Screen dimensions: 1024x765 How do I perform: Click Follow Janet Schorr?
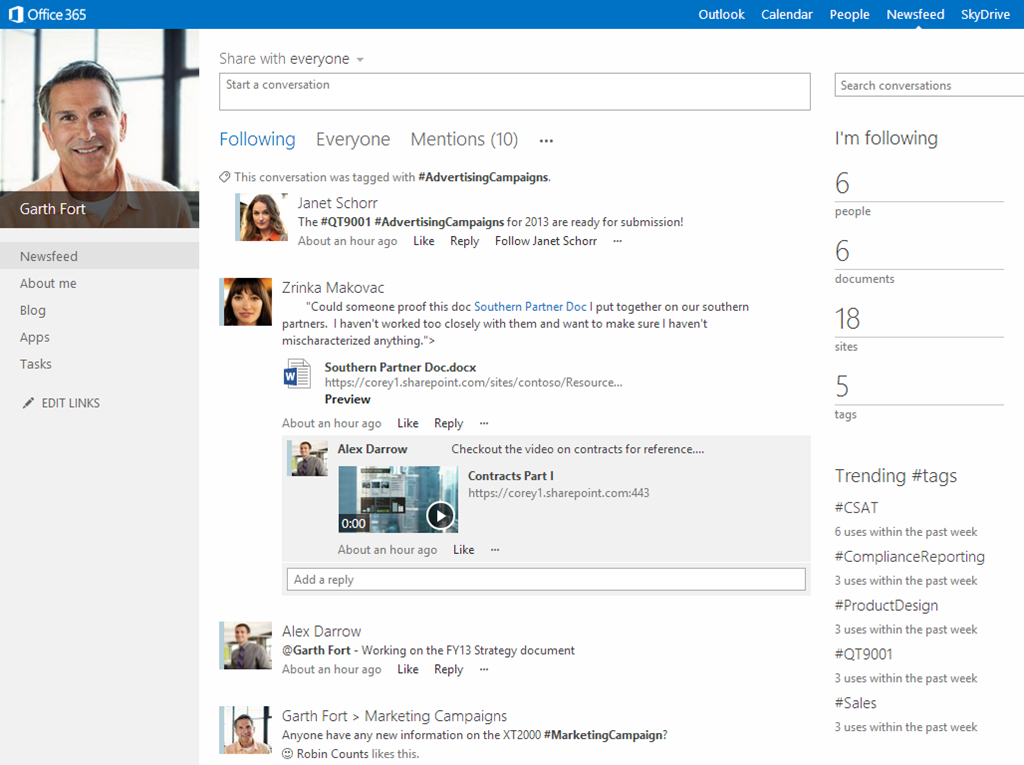click(x=546, y=241)
